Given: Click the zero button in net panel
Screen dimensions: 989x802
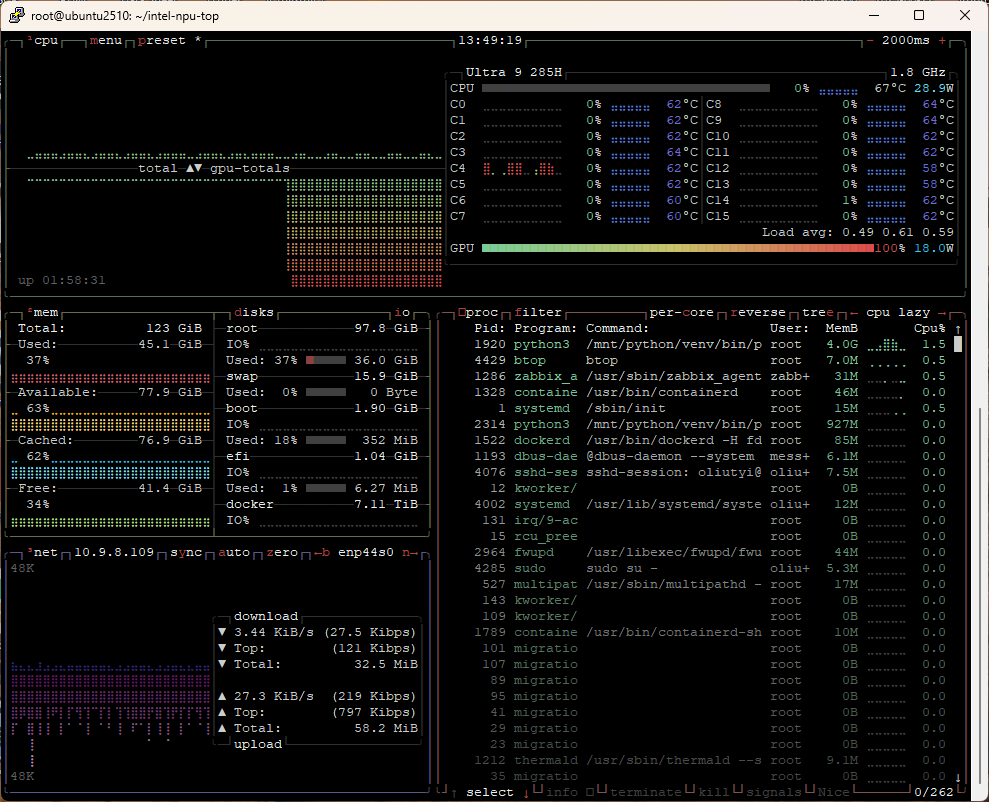Looking at the screenshot, I should pyautogui.click(x=281, y=553).
